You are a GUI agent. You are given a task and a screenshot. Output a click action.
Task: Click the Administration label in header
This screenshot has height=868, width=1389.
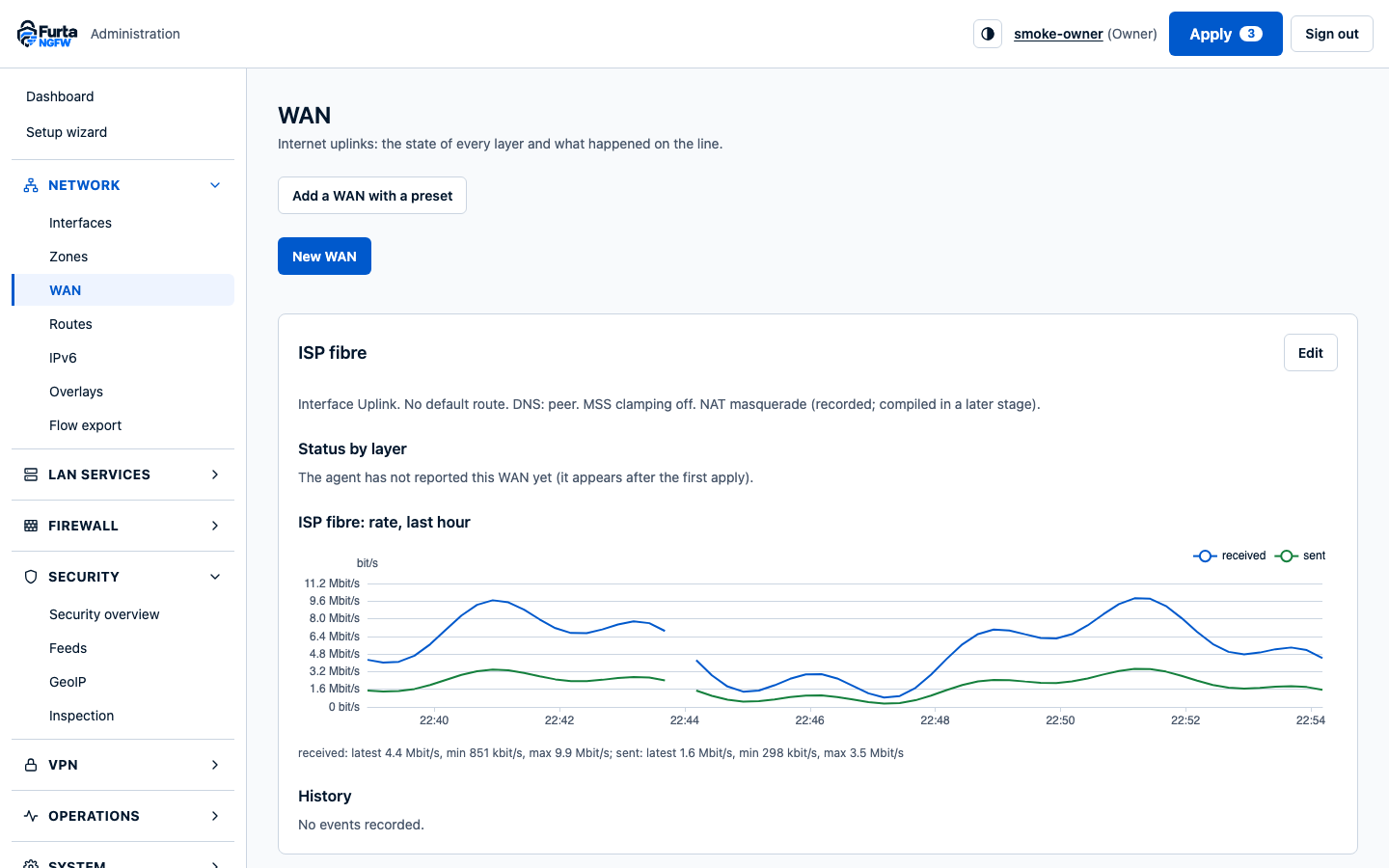pos(135,34)
